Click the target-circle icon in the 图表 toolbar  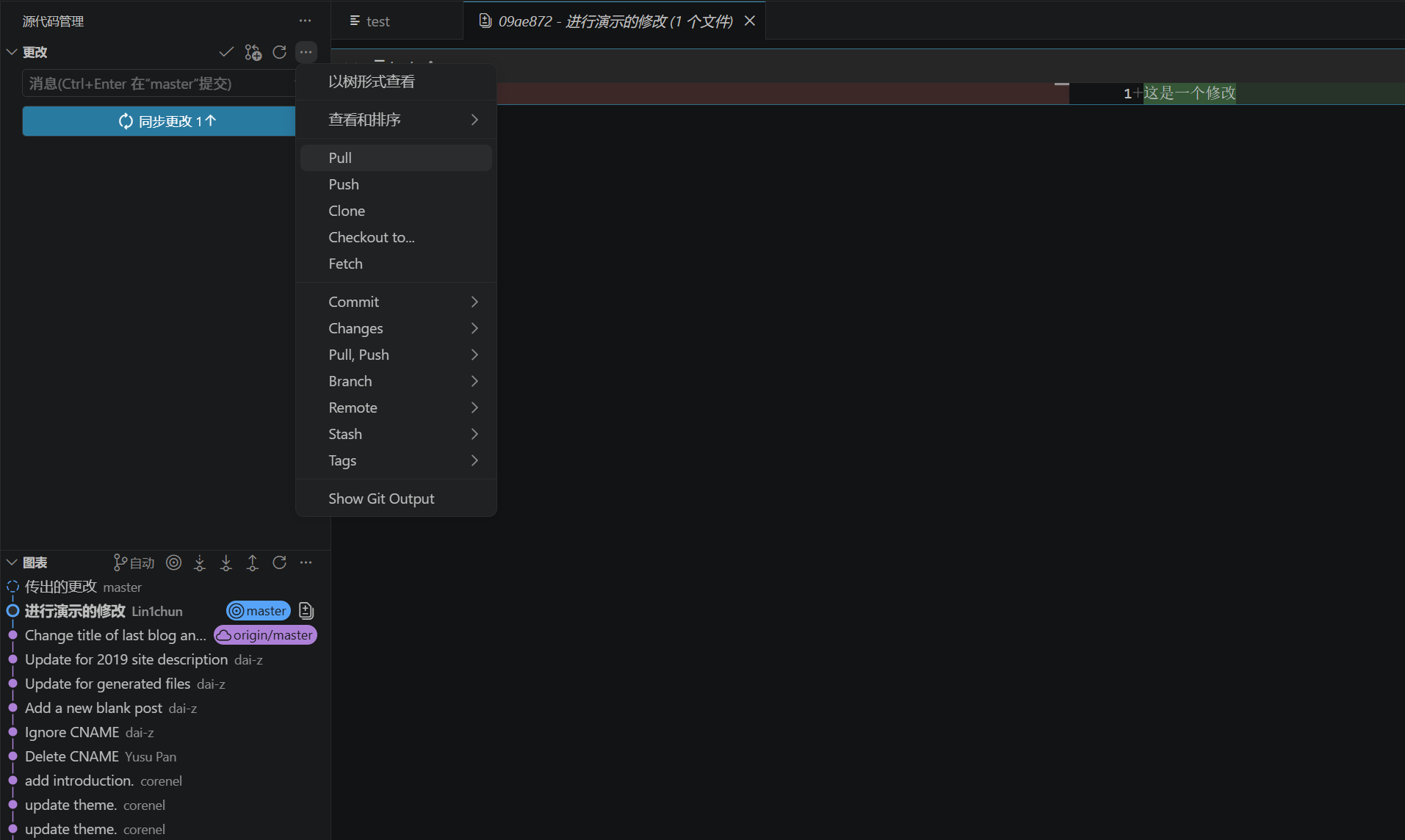pos(173,562)
